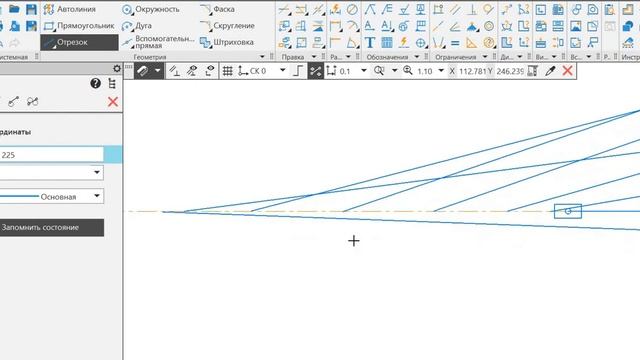Click Запомнить состояние button
Viewport: 640px width, 360px height.
coord(52,227)
